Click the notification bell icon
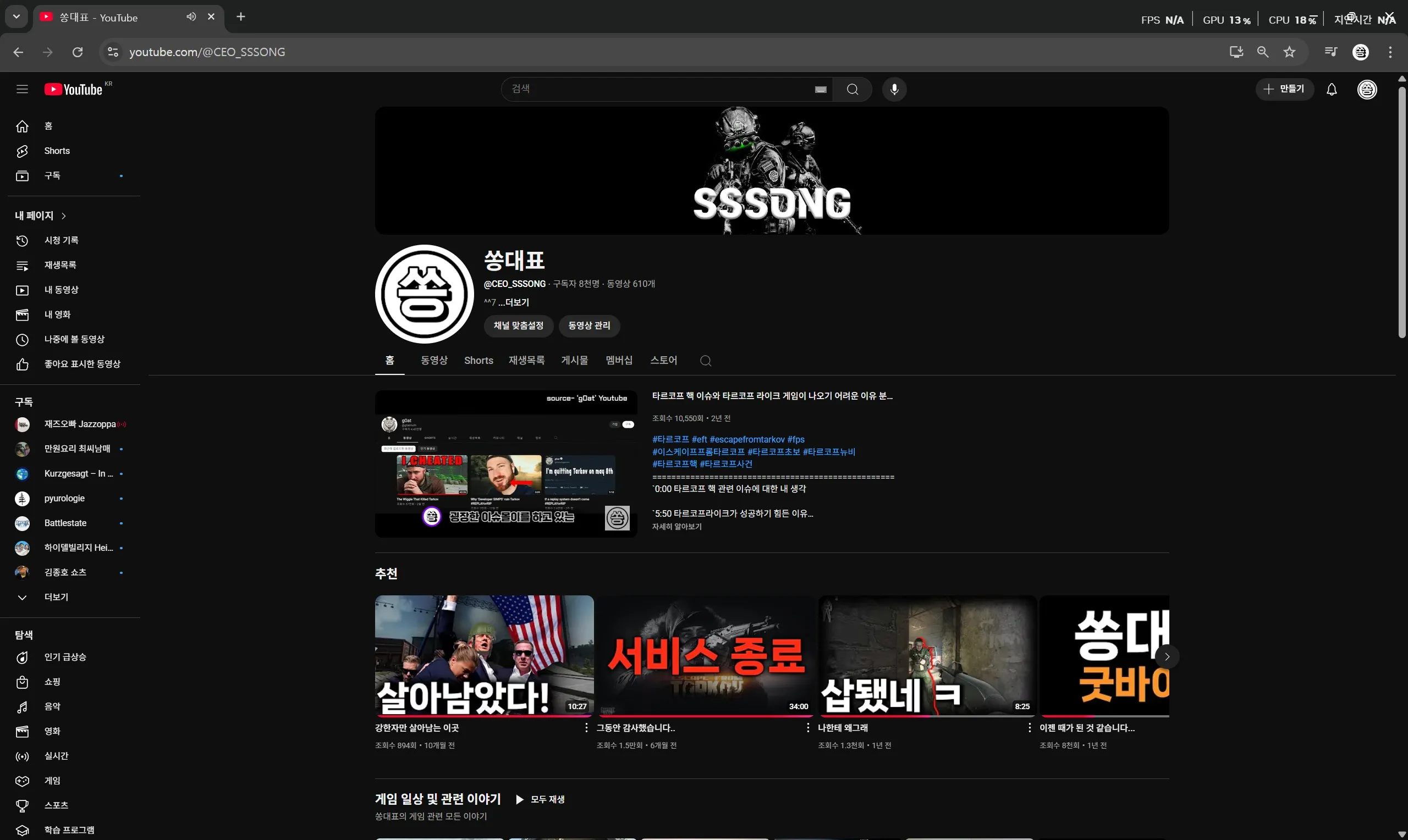1408x840 pixels. click(x=1331, y=89)
